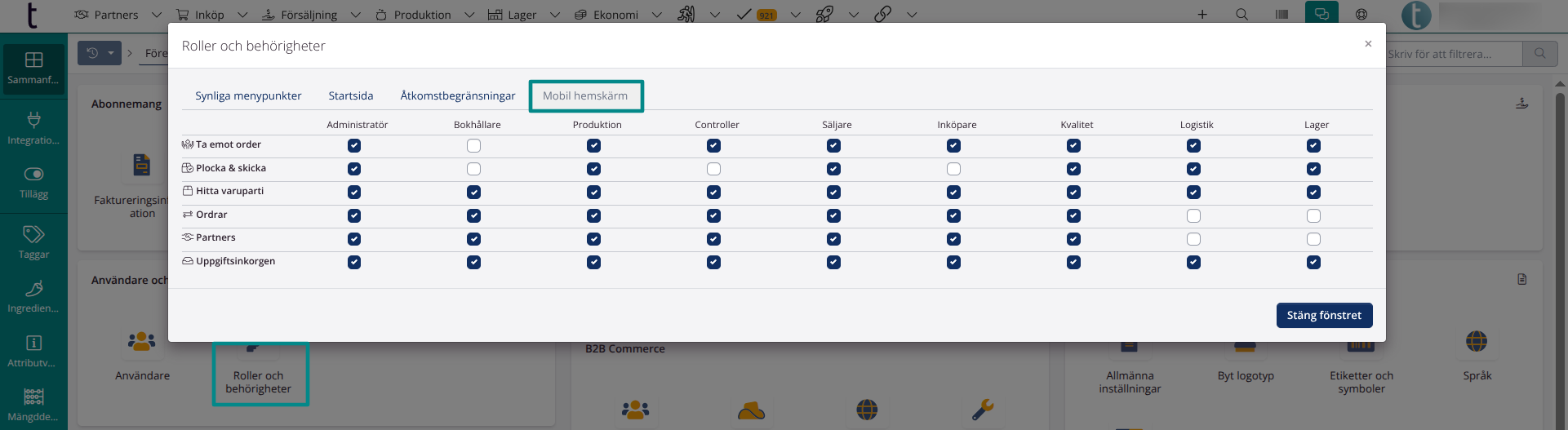Uncheck Uppgiftsinkorgen for Administratör
Screen dimensions: 1568x430
point(353,263)
